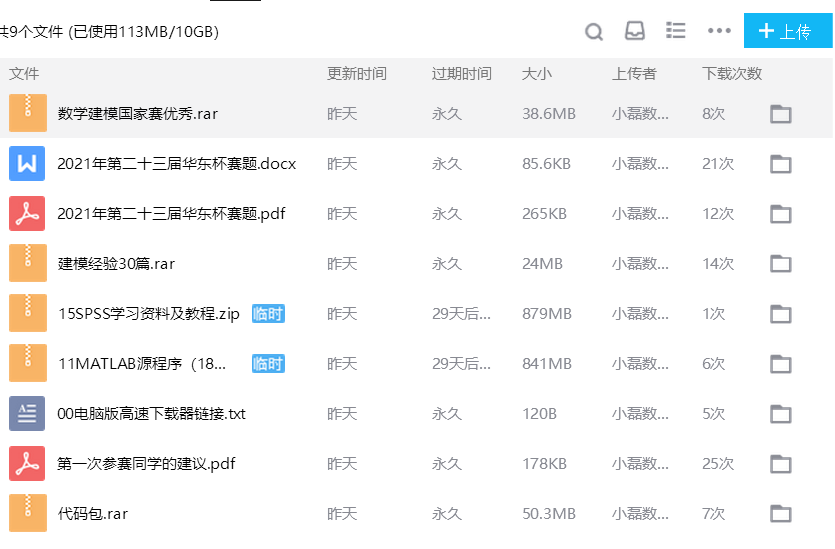Click folder icon for 数学建模国家赛优秀.rar row
835x549 pixels.
[x=781, y=114]
